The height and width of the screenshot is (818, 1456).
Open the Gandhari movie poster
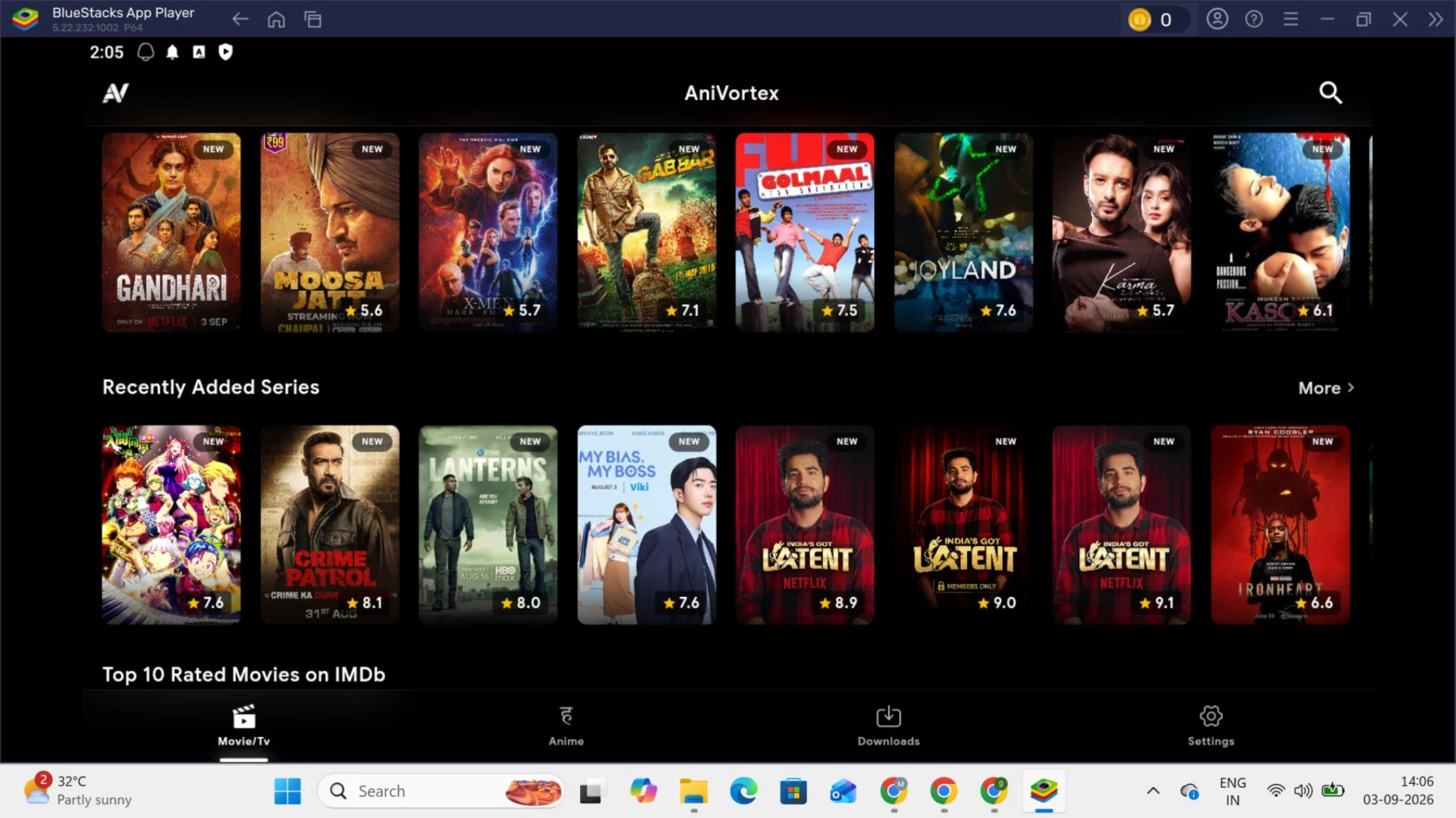tap(171, 232)
